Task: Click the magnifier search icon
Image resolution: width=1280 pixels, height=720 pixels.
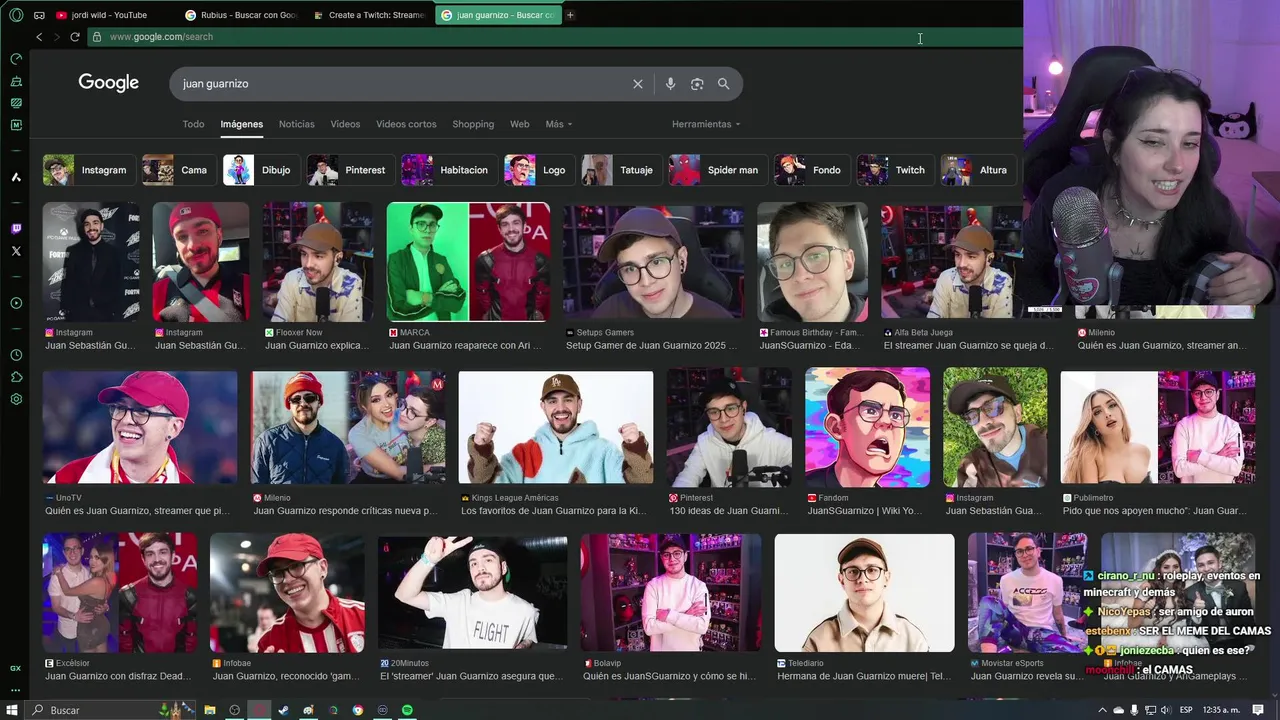Action: tap(724, 84)
